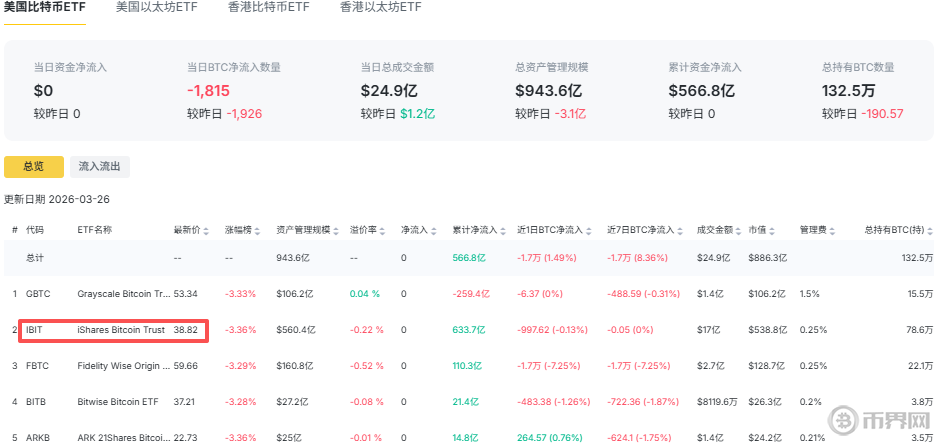941x448 pixels.
Task: Open 香港比特币ETF tab
Action: click(x=269, y=7)
